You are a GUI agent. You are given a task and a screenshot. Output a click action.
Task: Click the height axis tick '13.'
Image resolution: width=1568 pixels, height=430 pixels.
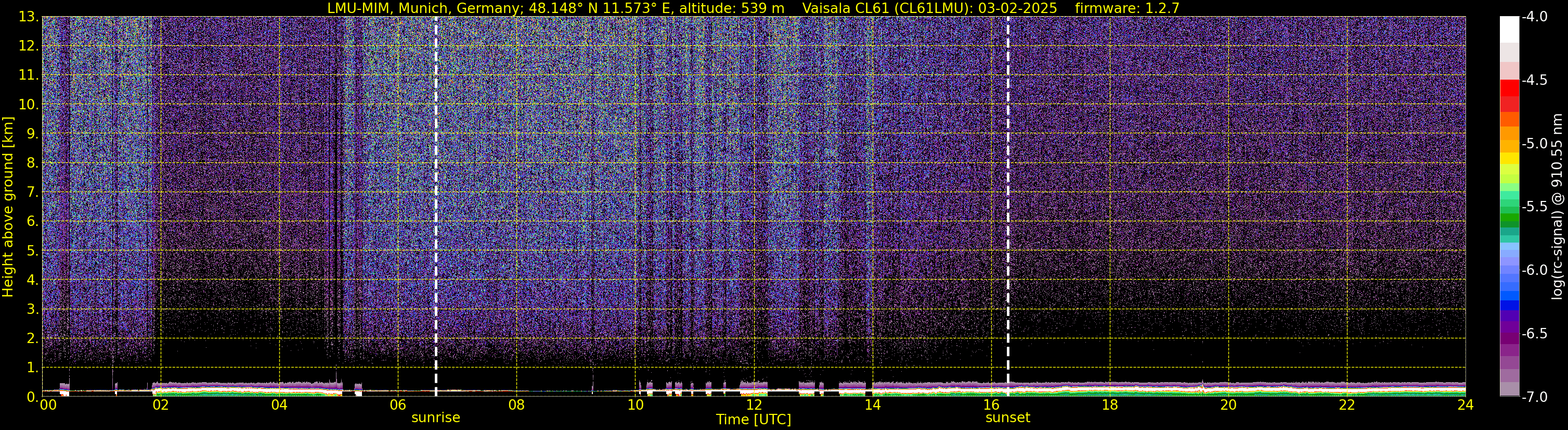[29, 17]
